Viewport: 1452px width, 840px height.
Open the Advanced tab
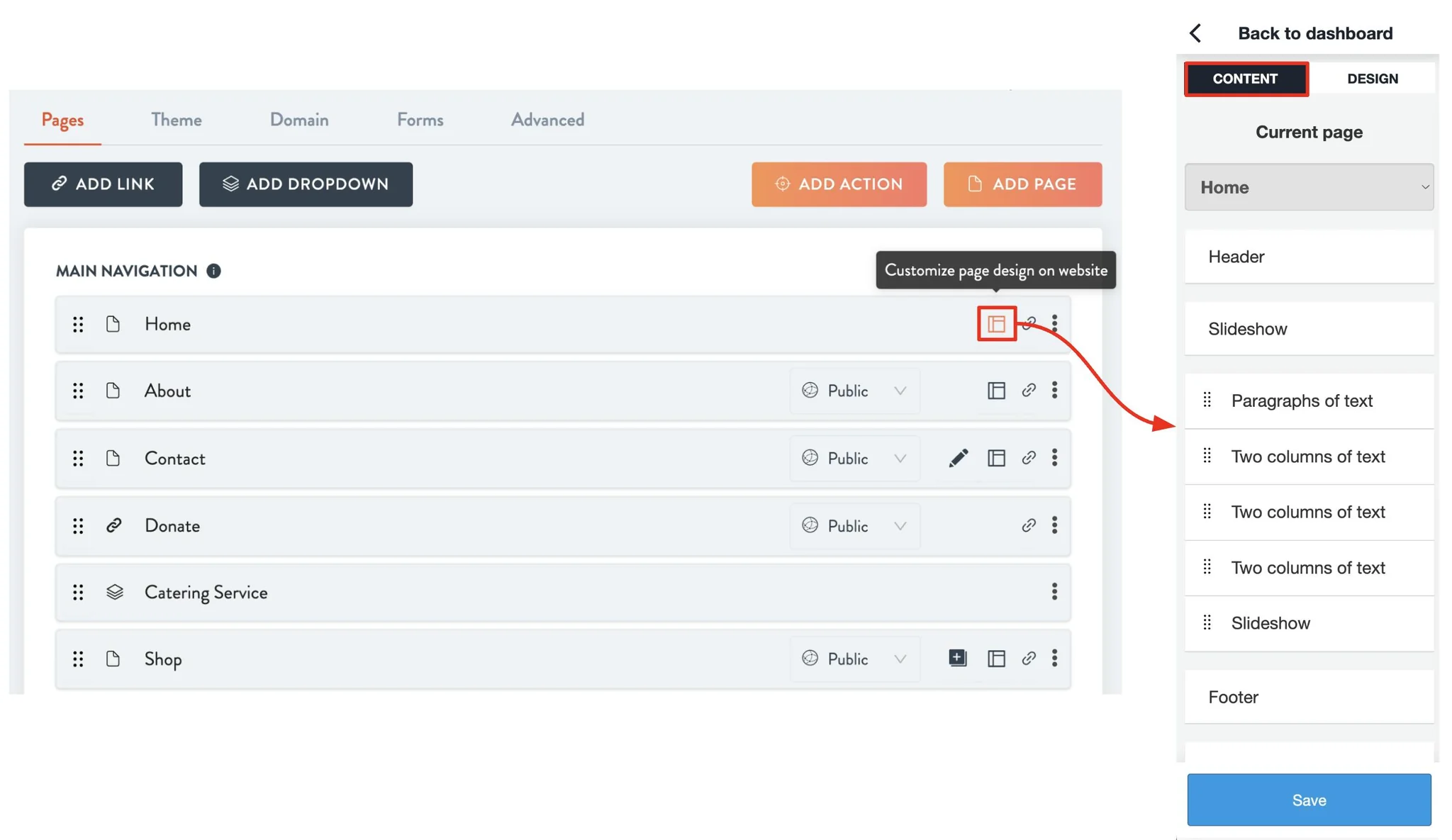pos(547,120)
